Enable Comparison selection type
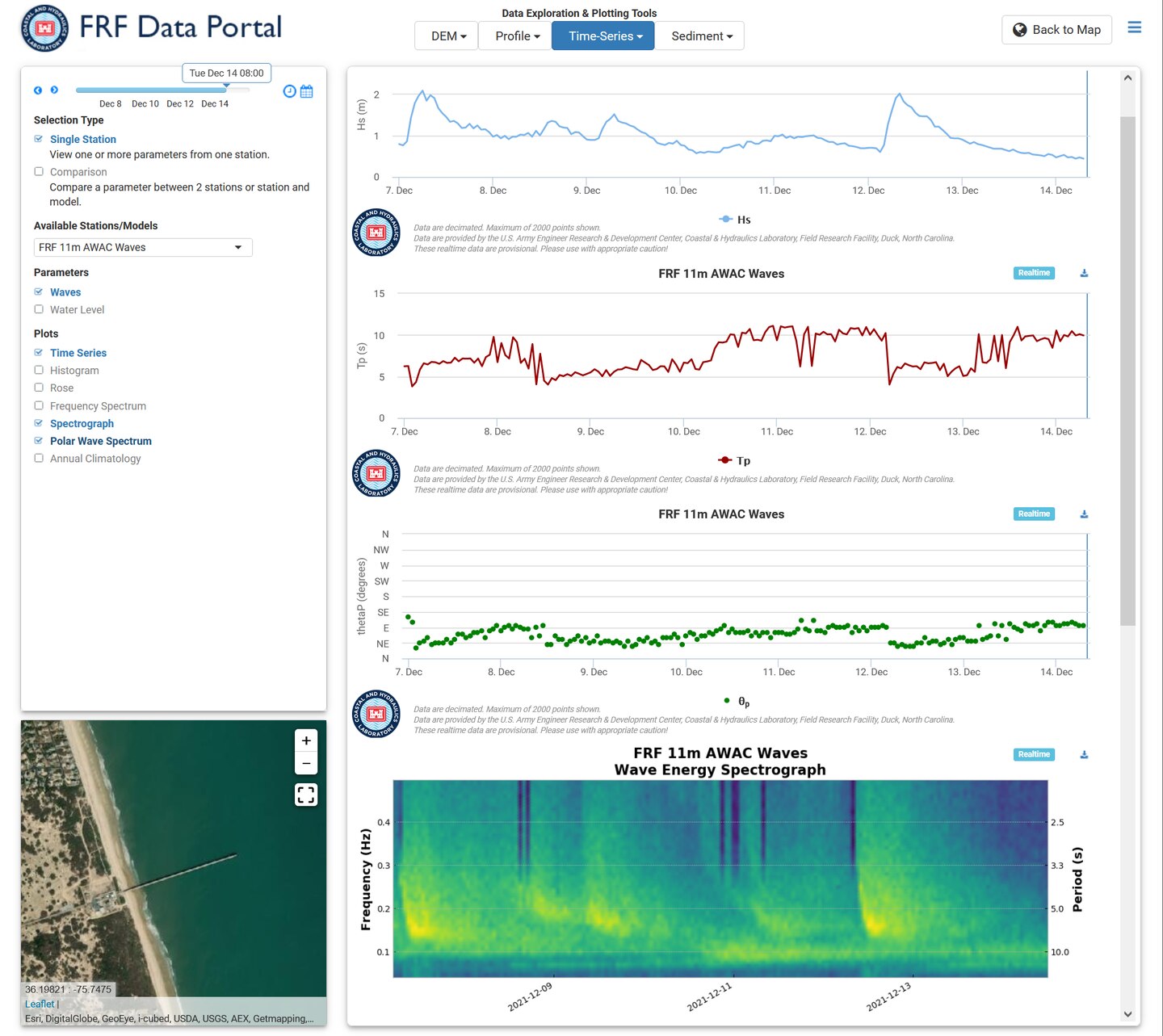This screenshot has height=1036, width=1163. (39, 171)
